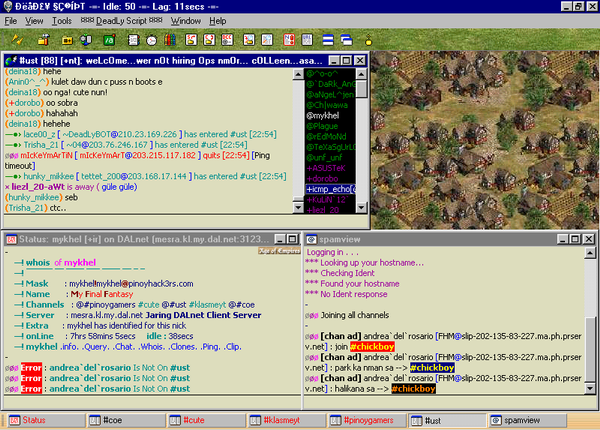Open the Window menu
600x430 pixels.
tap(185, 20)
